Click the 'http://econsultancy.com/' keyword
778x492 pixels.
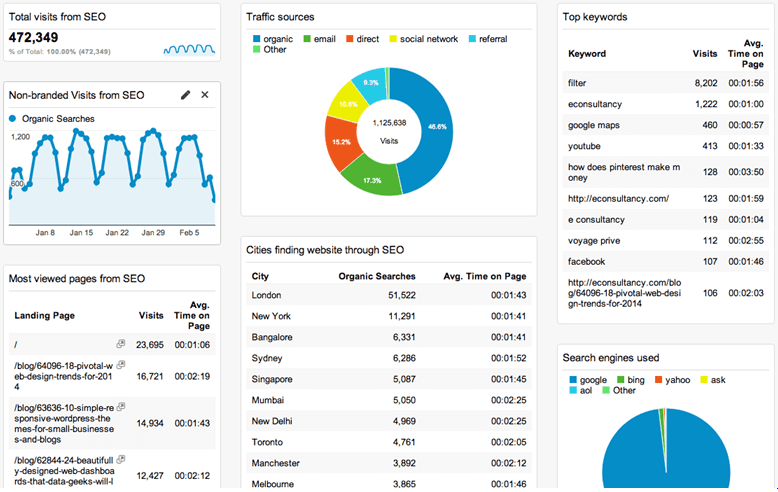pos(618,198)
